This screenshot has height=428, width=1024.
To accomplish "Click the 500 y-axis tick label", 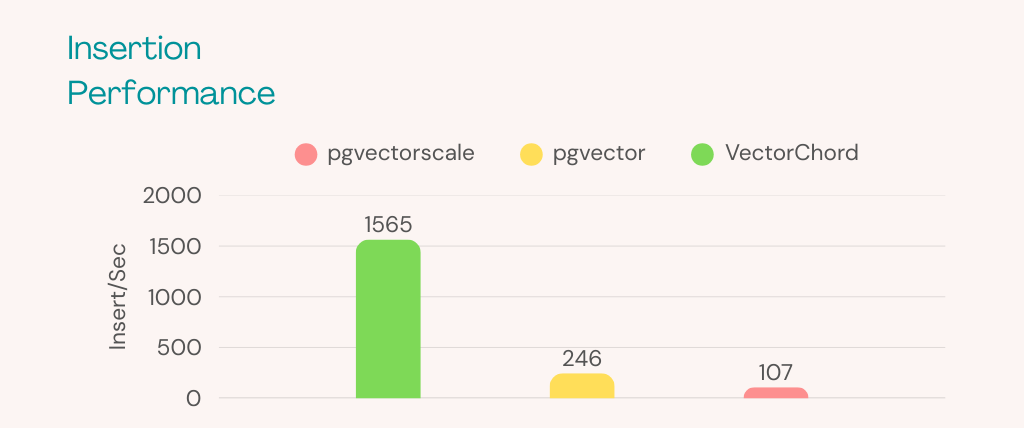I will 179,348.
